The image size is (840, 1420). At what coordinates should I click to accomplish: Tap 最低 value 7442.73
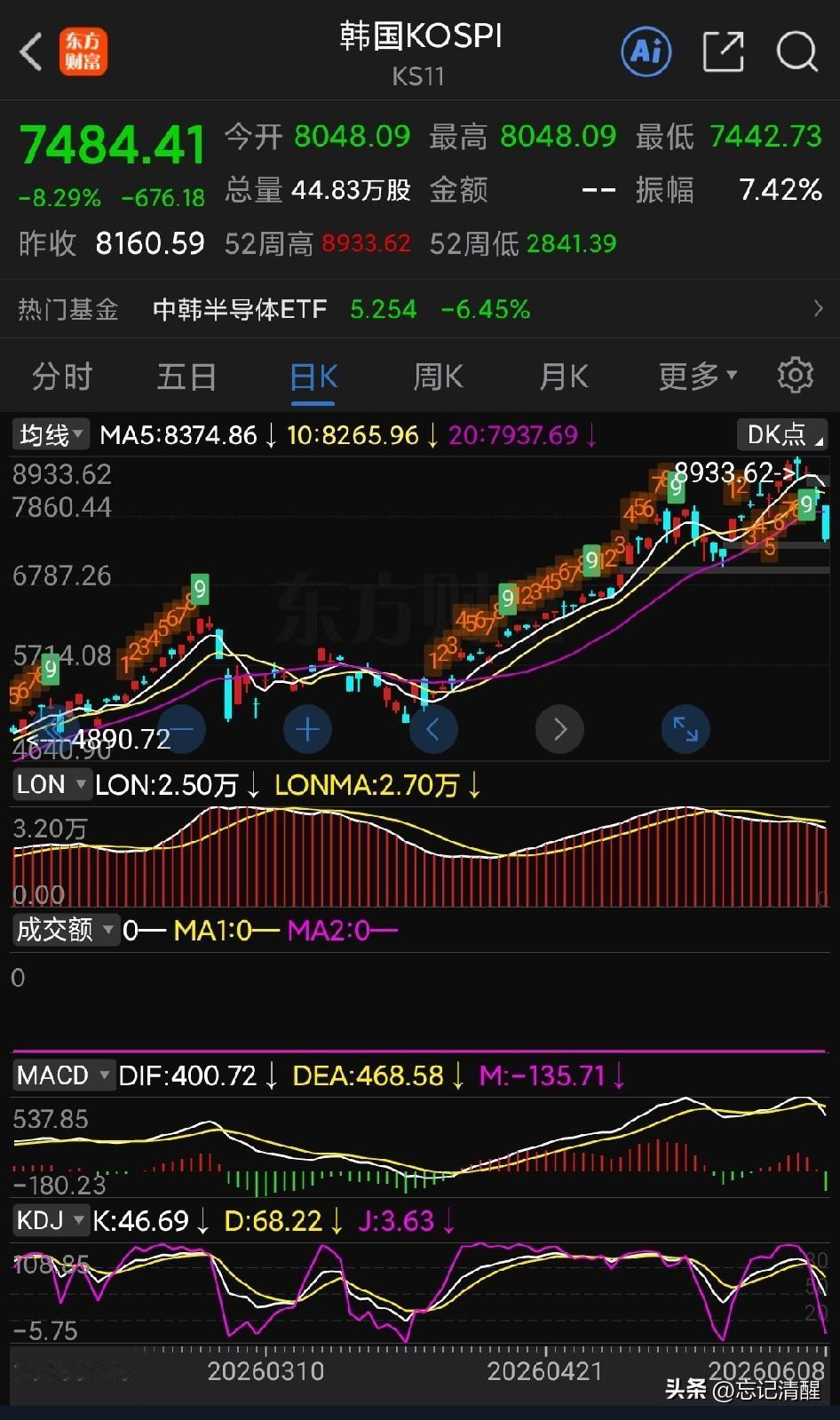point(766,136)
